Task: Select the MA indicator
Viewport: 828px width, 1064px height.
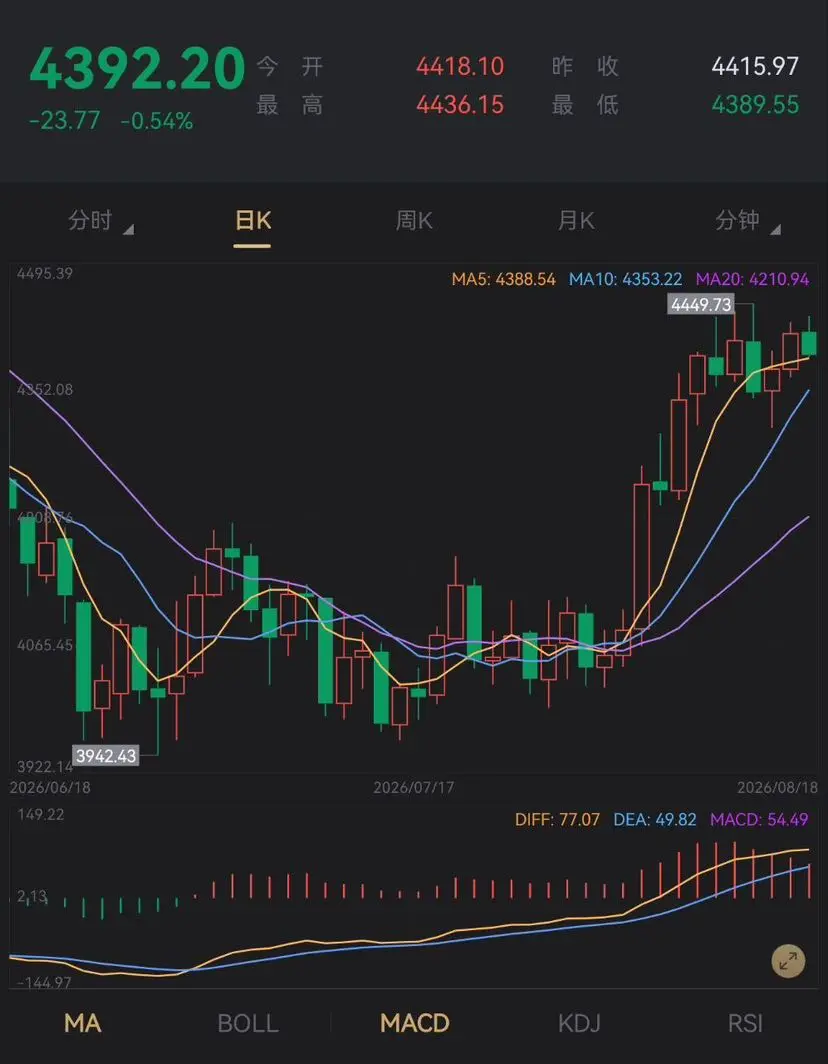Action: 83,1023
